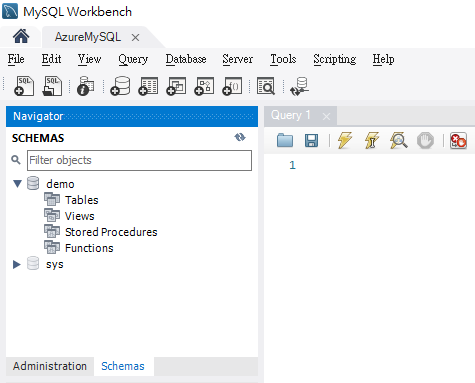The height and width of the screenshot is (383, 475).
Task: Switch to the Administration tab
Action: coord(50,366)
